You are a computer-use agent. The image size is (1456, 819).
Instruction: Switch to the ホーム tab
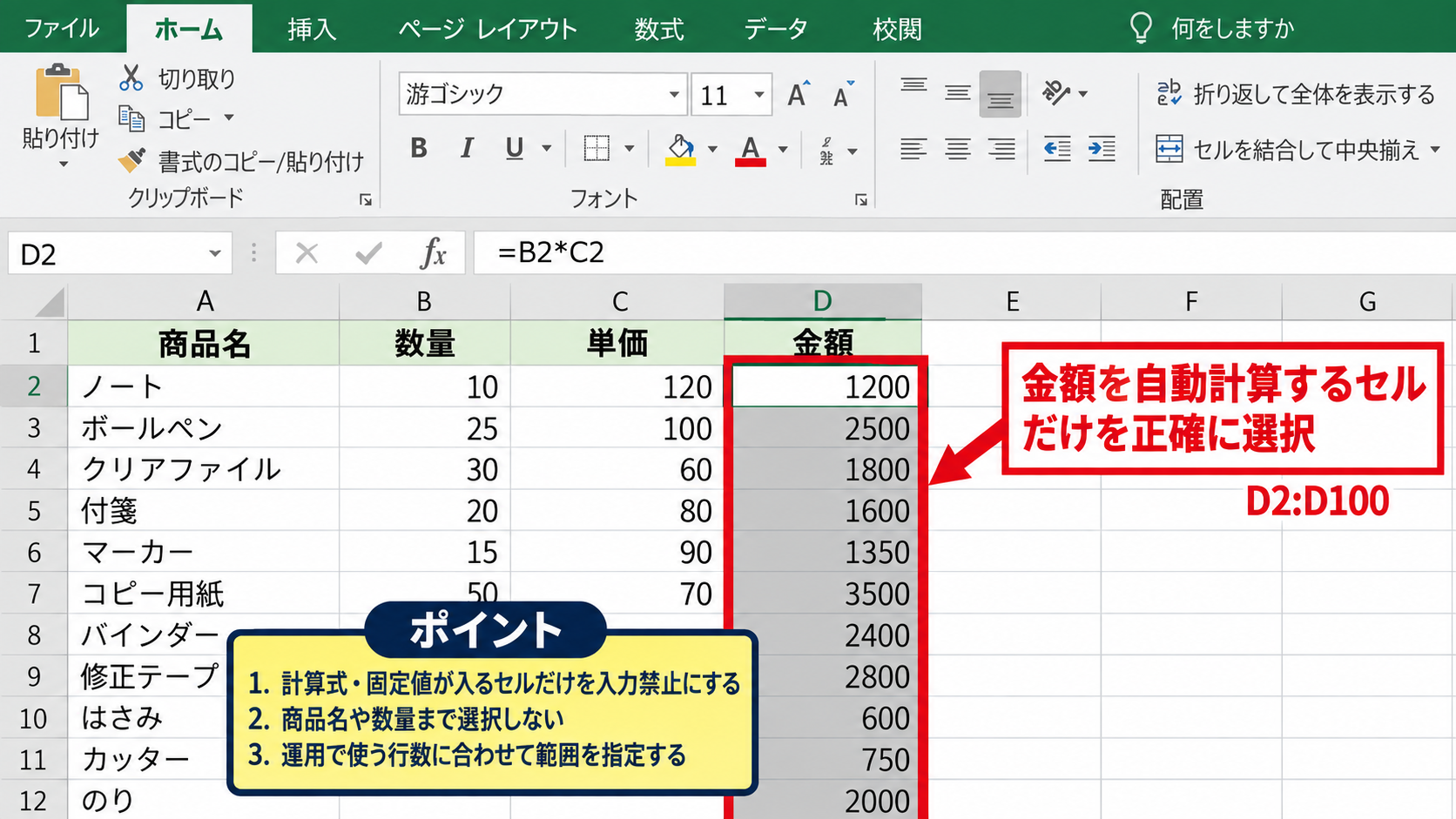[x=189, y=30]
